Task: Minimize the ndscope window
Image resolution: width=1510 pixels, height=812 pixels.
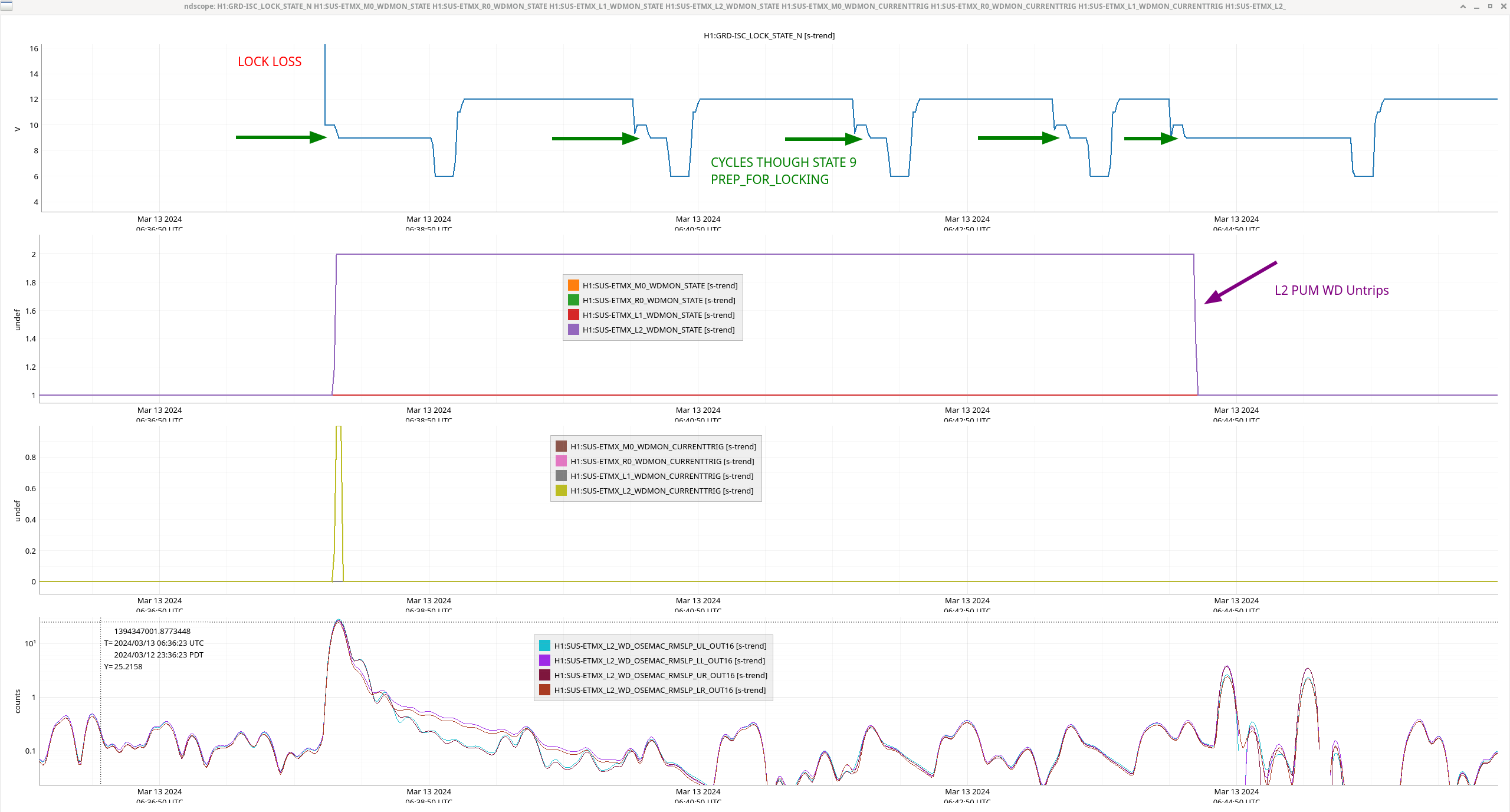Action: pyautogui.click(x=1476, y=6)
